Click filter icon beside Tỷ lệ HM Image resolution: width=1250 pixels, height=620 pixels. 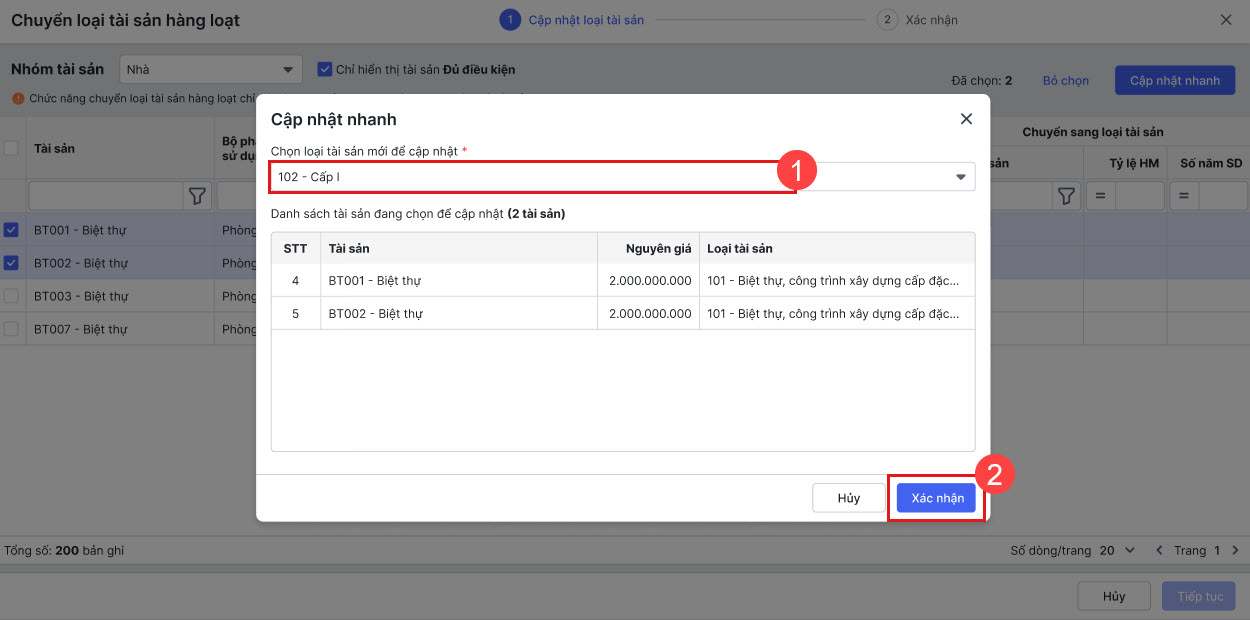(1066, 196)
